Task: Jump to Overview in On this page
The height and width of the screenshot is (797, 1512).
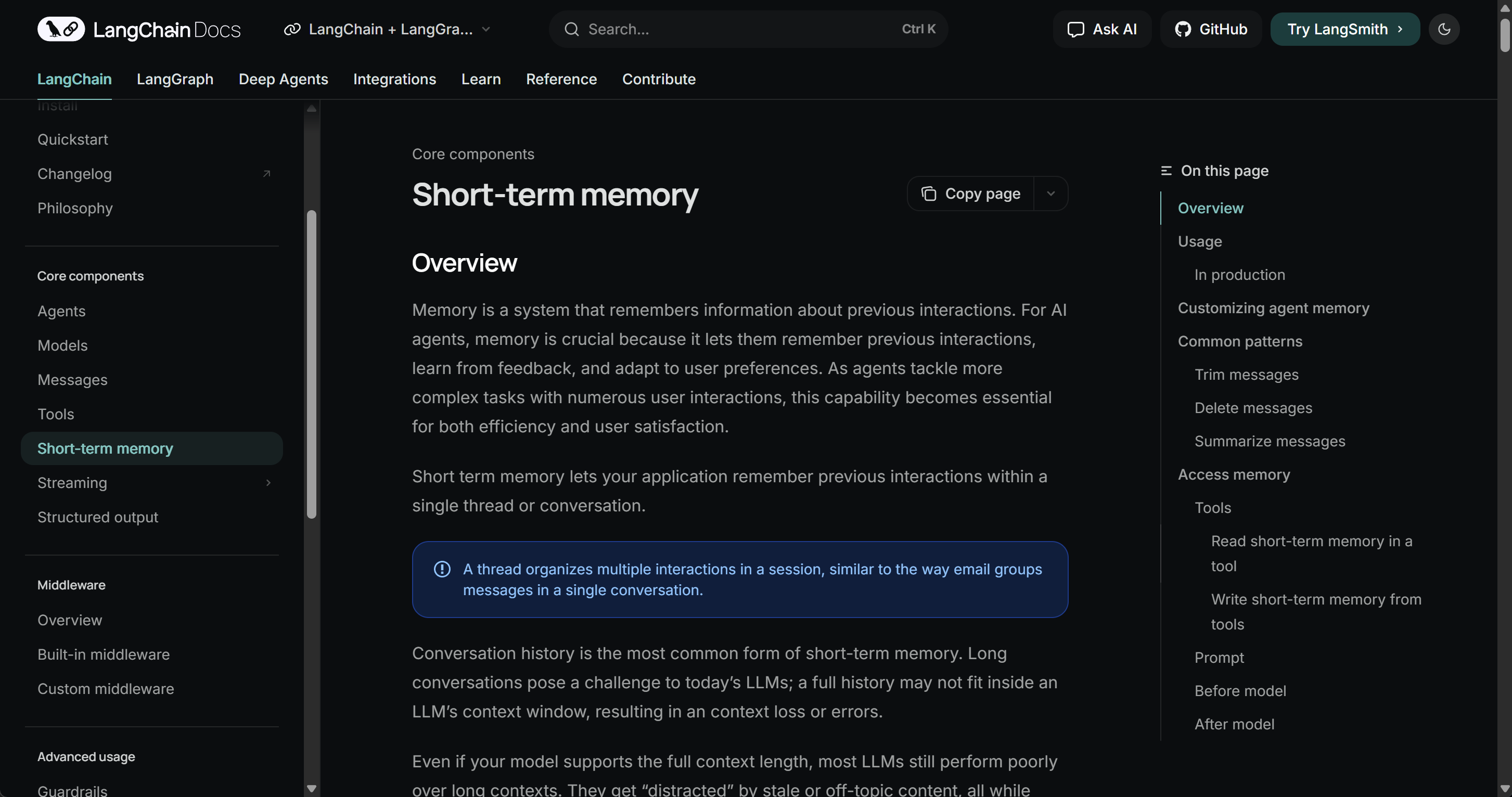Action: tap(1210, 208)
